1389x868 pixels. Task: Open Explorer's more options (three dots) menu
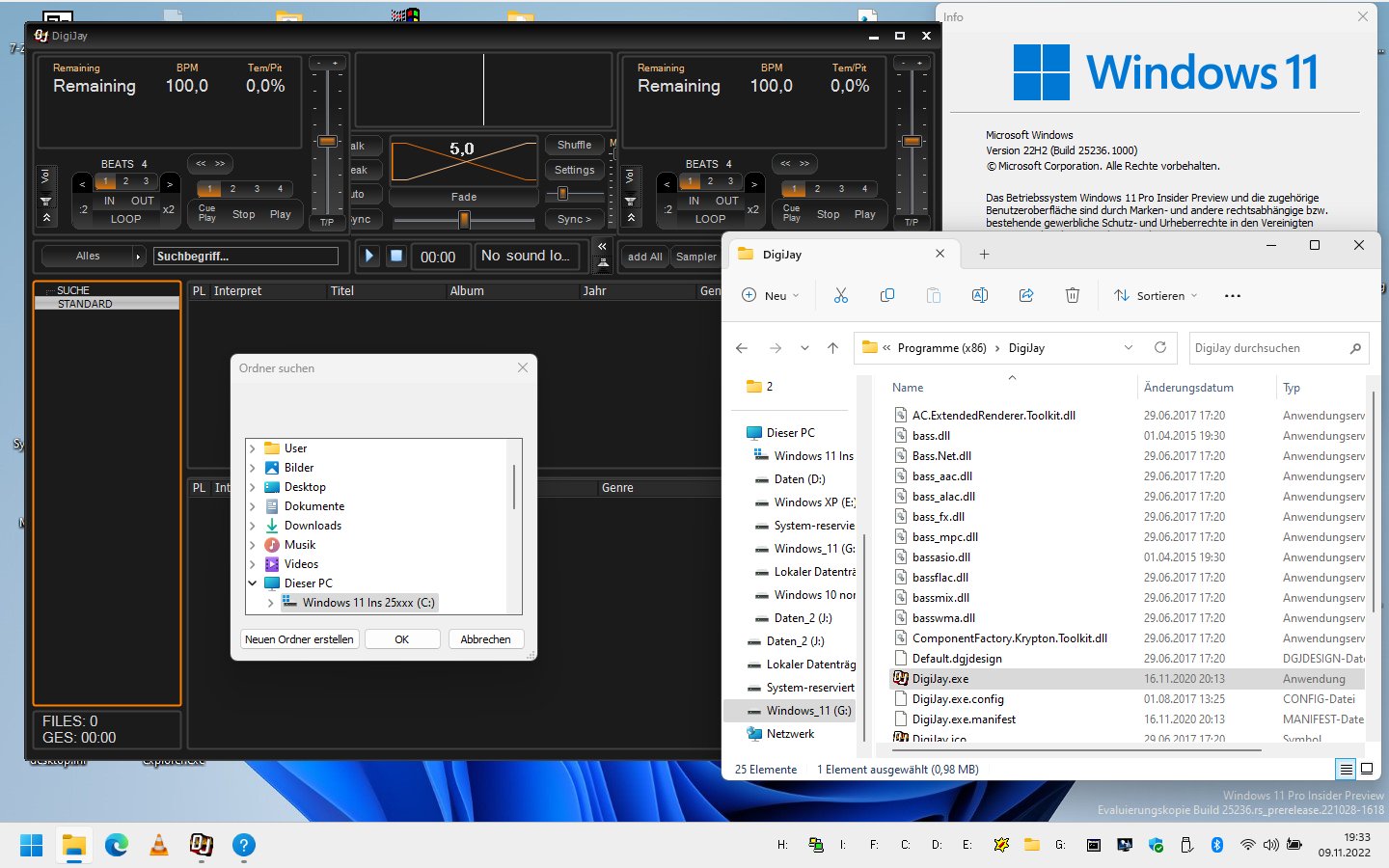pyautogui.click(x=1233, y=296)
